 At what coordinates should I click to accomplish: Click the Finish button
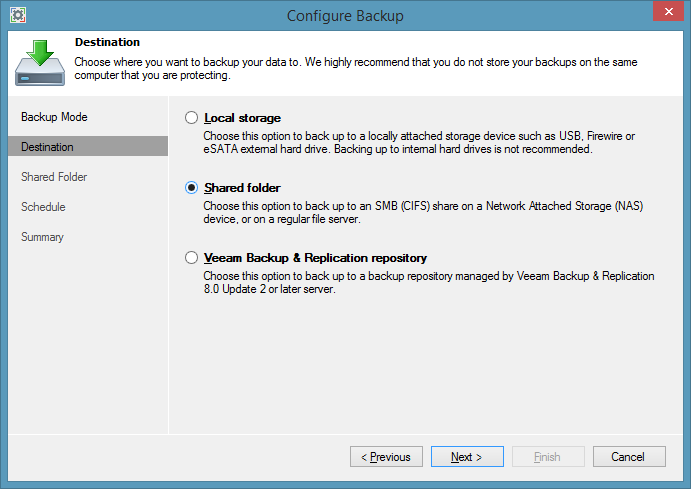click(548, 457)
